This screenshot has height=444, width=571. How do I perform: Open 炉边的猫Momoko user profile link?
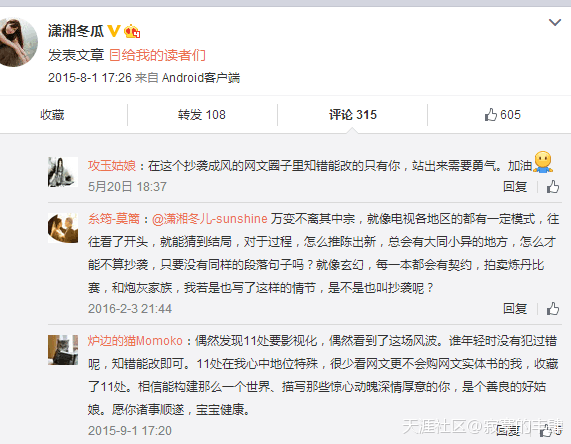135,341
